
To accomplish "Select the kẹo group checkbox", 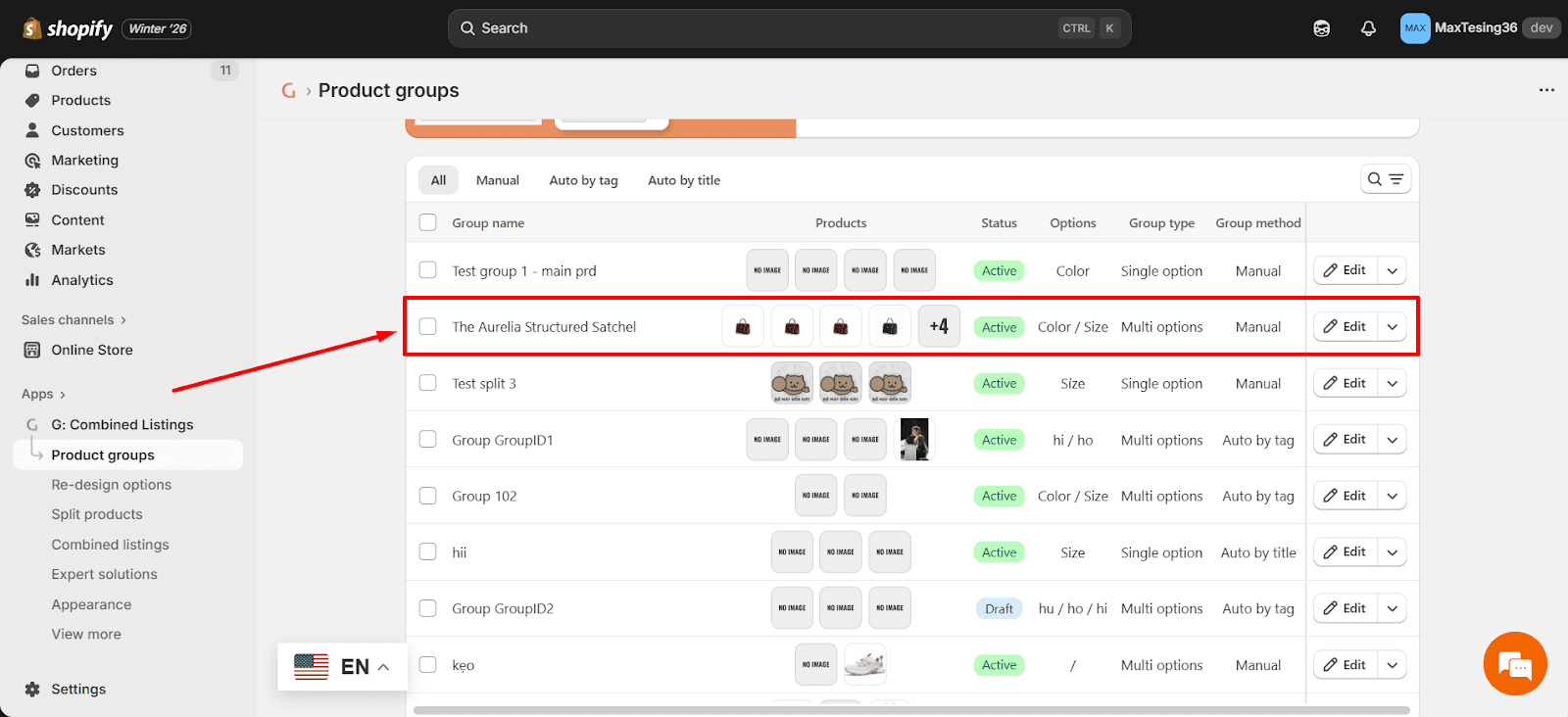I will [428, 664].
